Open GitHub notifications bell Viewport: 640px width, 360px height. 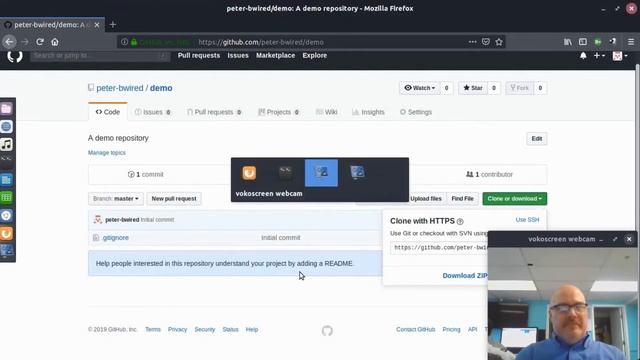click(583, 56)
